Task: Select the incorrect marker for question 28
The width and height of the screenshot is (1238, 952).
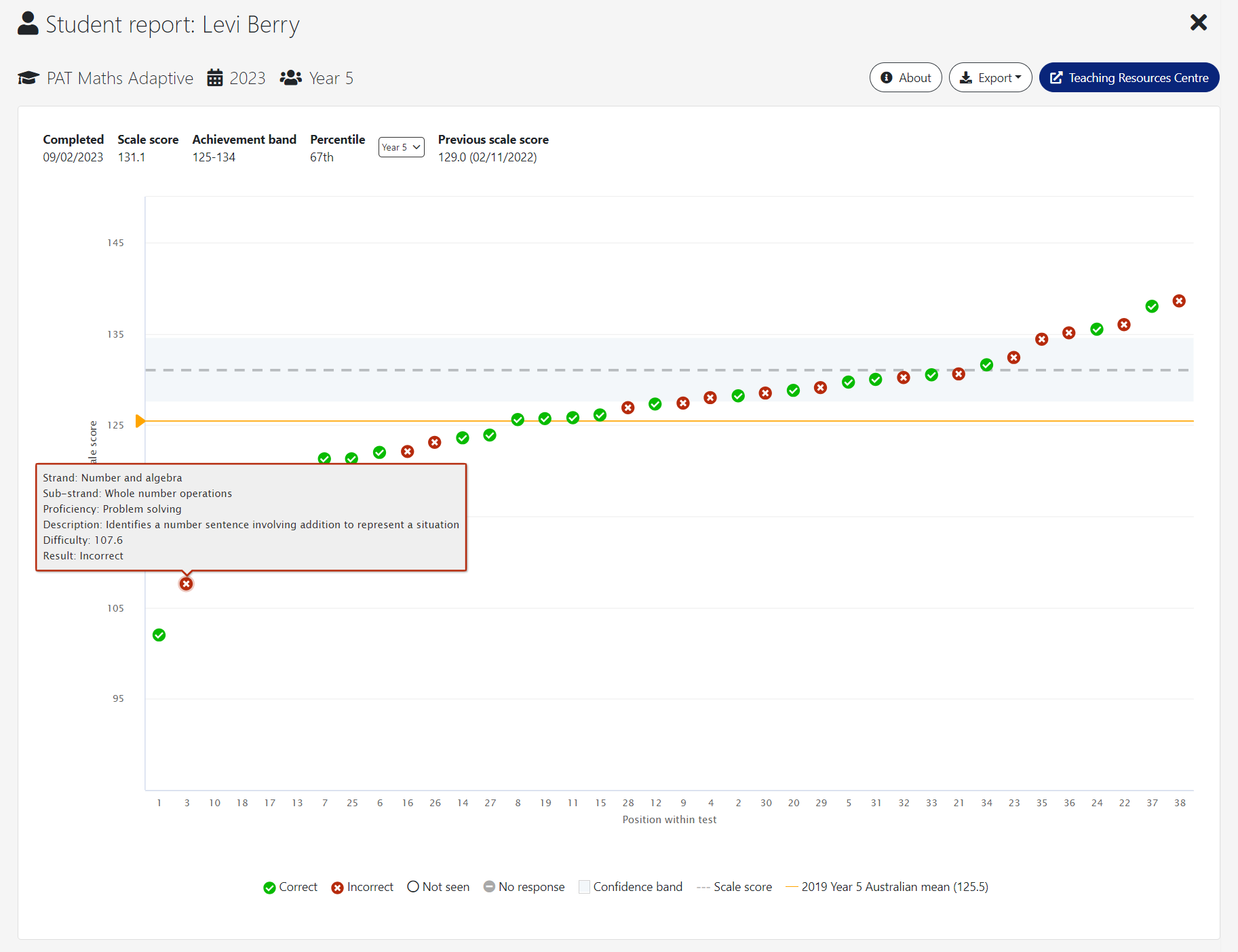Action: tap(628, 408)
